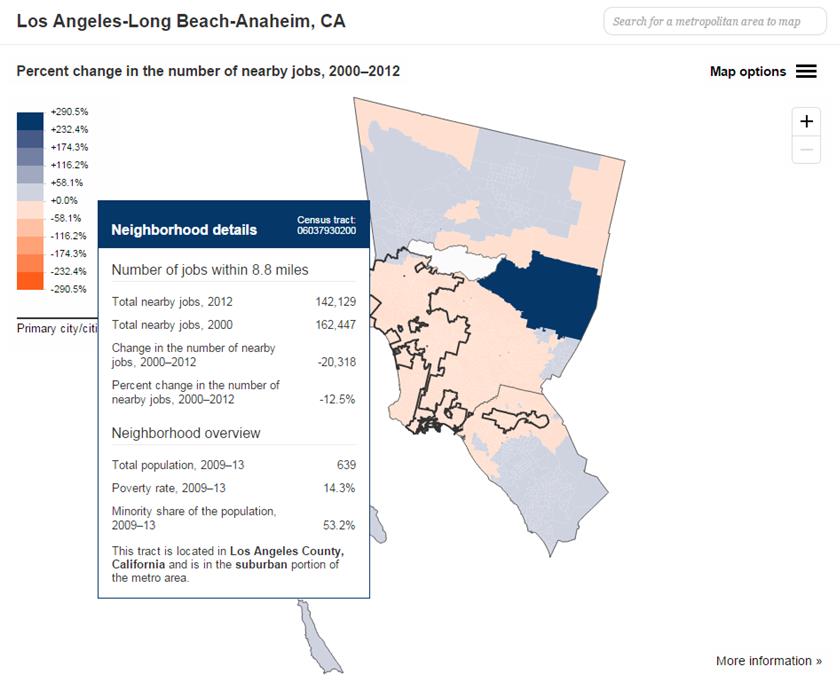
Task: Open the More information link
Action: tap(768, 661)
